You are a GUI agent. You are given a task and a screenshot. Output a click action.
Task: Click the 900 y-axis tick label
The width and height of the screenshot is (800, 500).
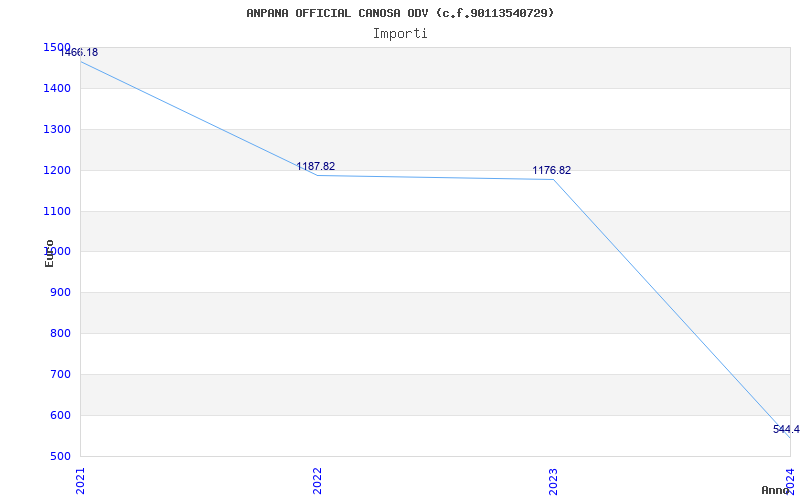click(x=60, y=293)
